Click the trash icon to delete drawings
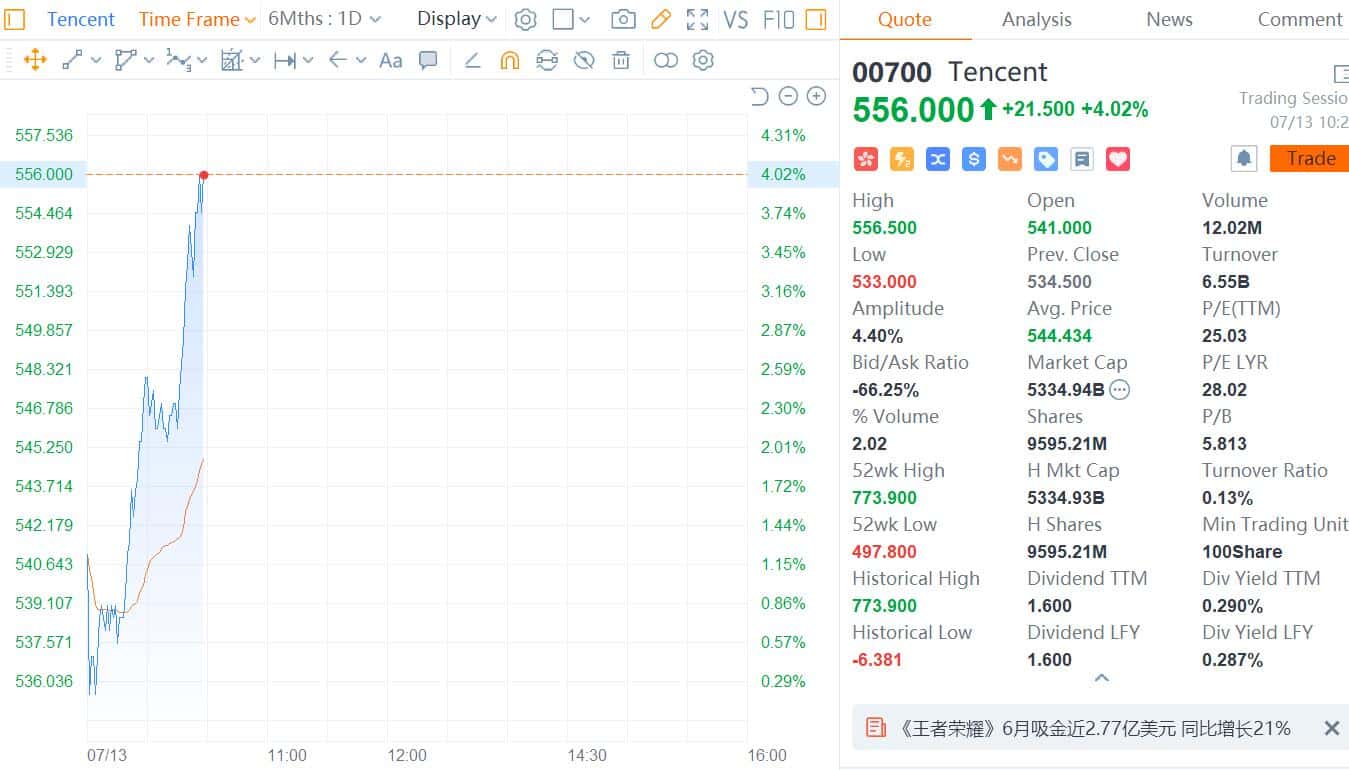Screen dimensions: 1349x770 [621, 60]
